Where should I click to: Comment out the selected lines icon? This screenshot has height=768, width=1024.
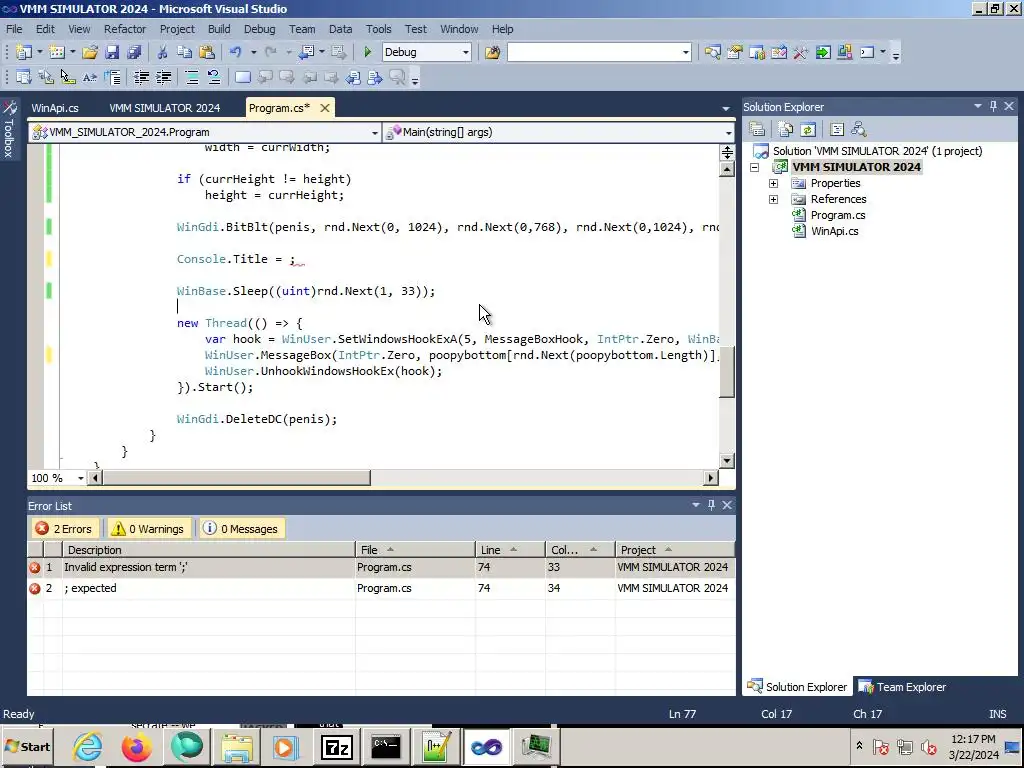(192, 78)
